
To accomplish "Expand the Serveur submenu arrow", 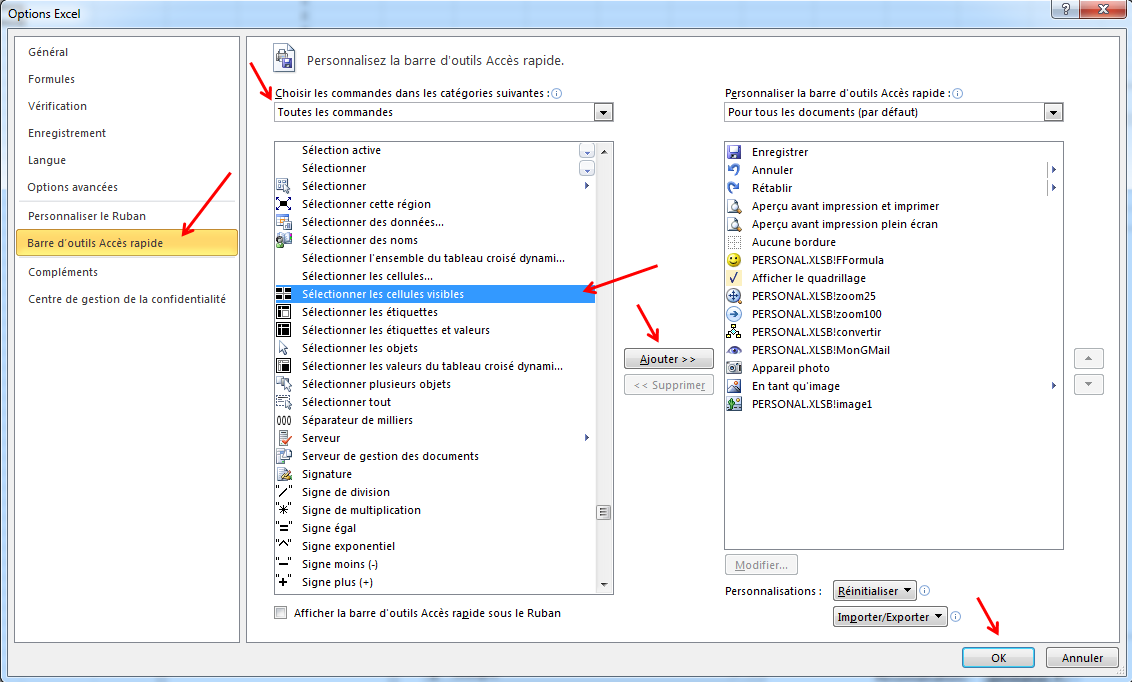I will click(x=587, y=438).
